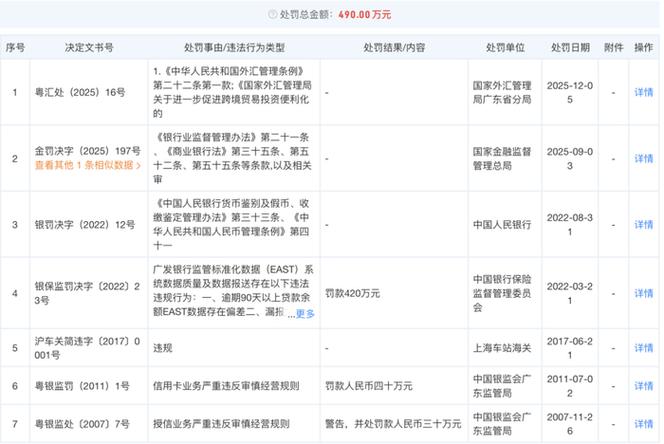Click the 罚款420万元 result cell
The height and width of the screenshot is (444, 664).
click(352, 293)
